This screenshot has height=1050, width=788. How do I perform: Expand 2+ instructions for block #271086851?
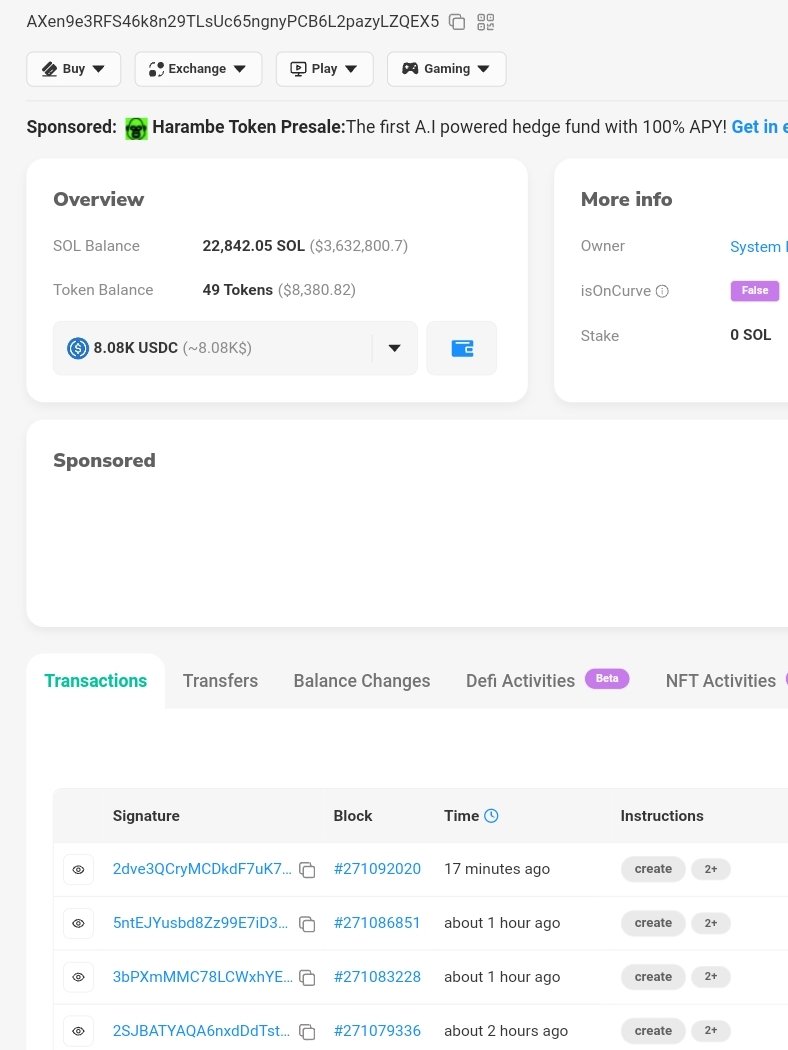pyautogui.click(x=710, y=923)
